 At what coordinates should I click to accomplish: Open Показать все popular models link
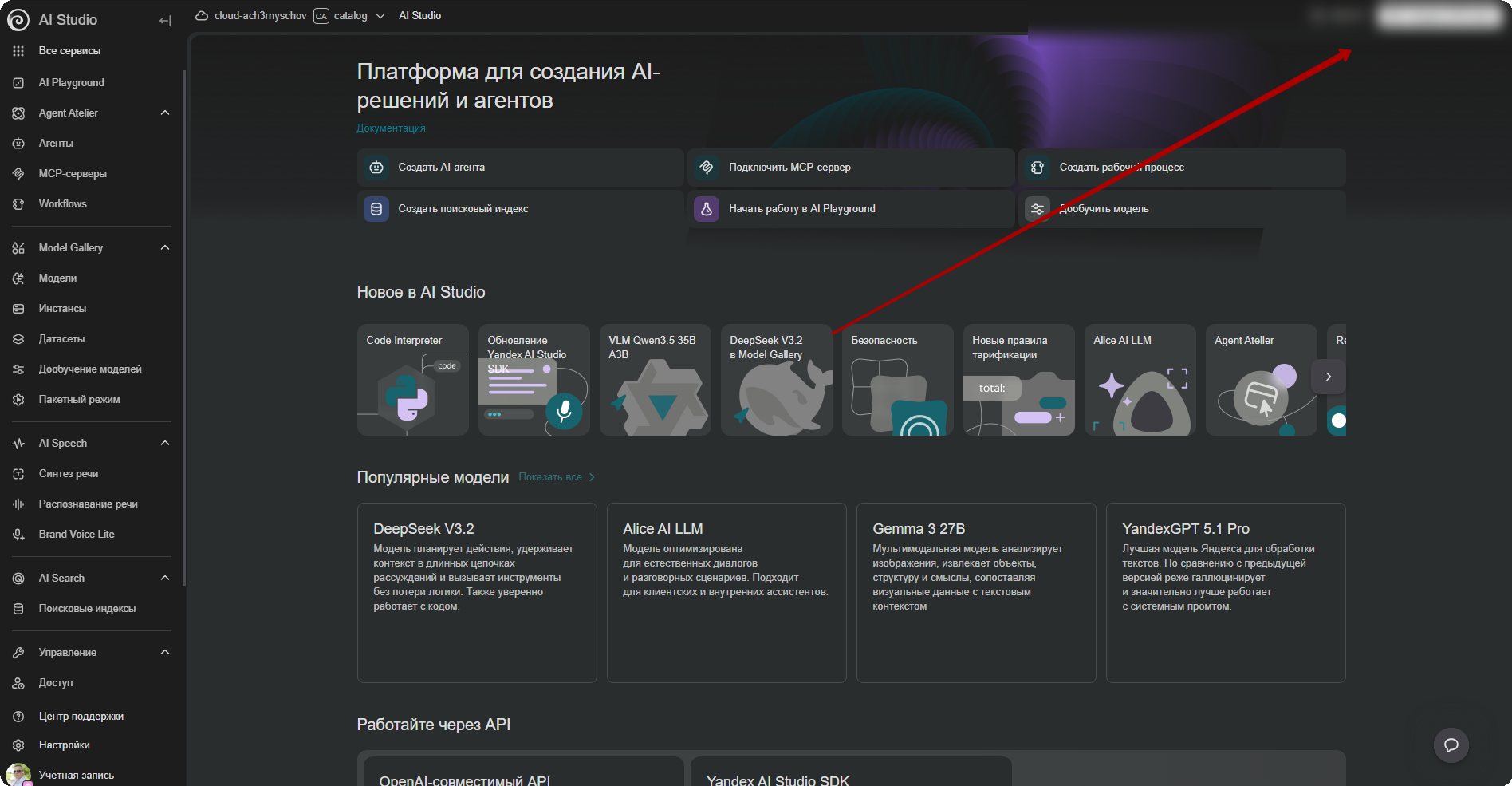tap(557, 477)
